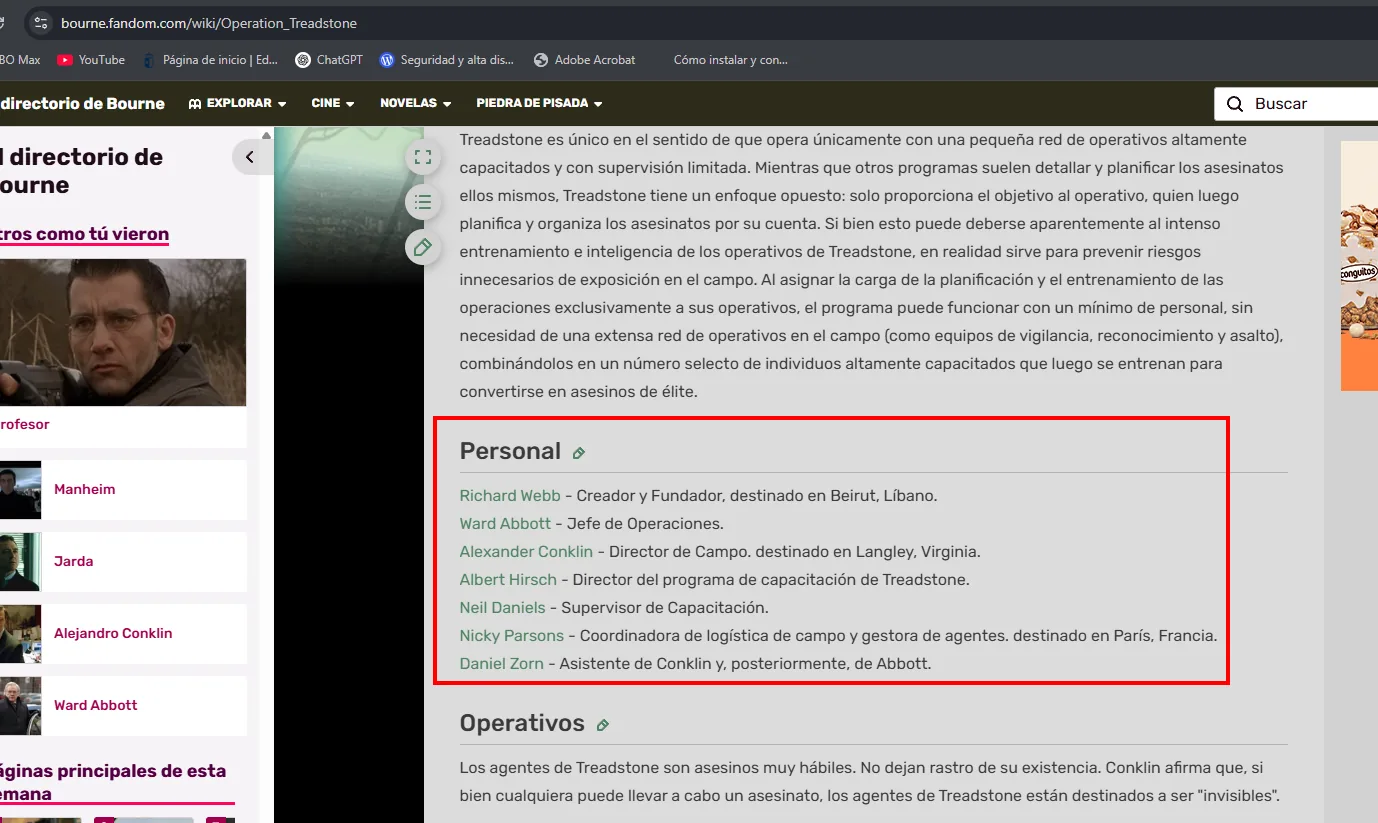This screenshot has height=823, width=1378.
Task: Open the Neil Daniels link
Action: tap(503, 607)
